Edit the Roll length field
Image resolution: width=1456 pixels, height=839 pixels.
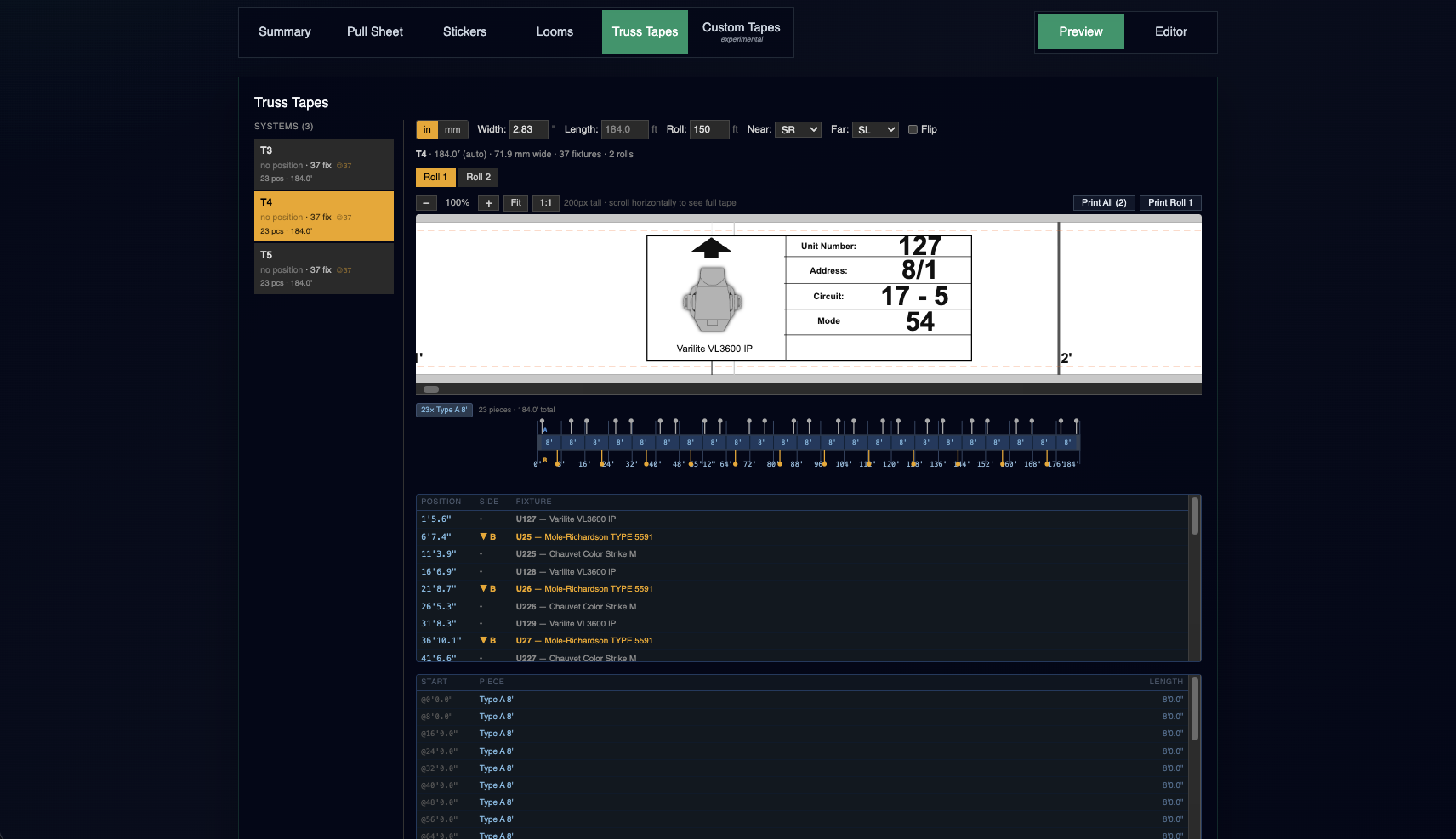709,129
